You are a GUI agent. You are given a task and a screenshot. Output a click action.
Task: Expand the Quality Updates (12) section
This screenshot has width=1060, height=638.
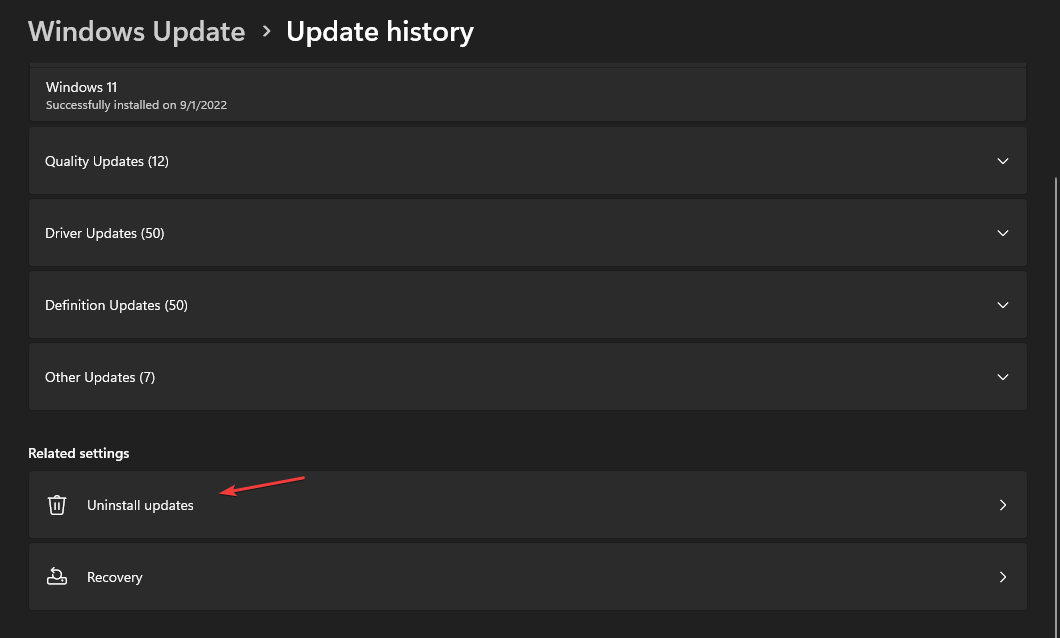[x=527, y=161]
